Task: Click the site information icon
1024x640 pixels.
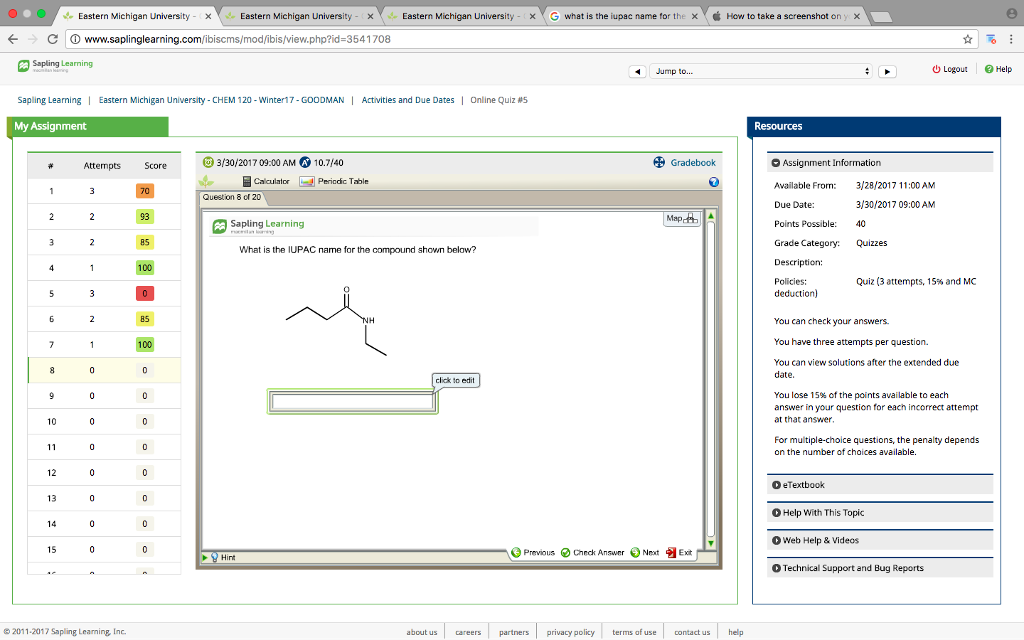Action: 75,39
